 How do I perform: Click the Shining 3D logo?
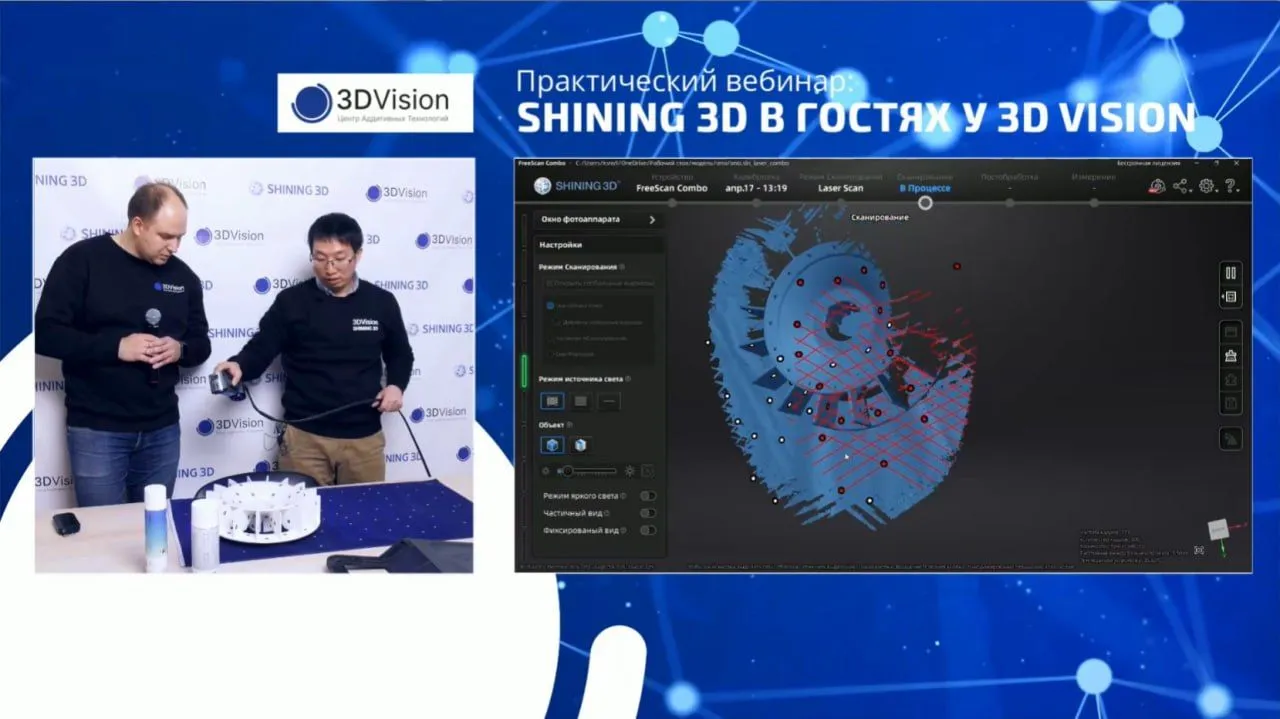[577, 186]
